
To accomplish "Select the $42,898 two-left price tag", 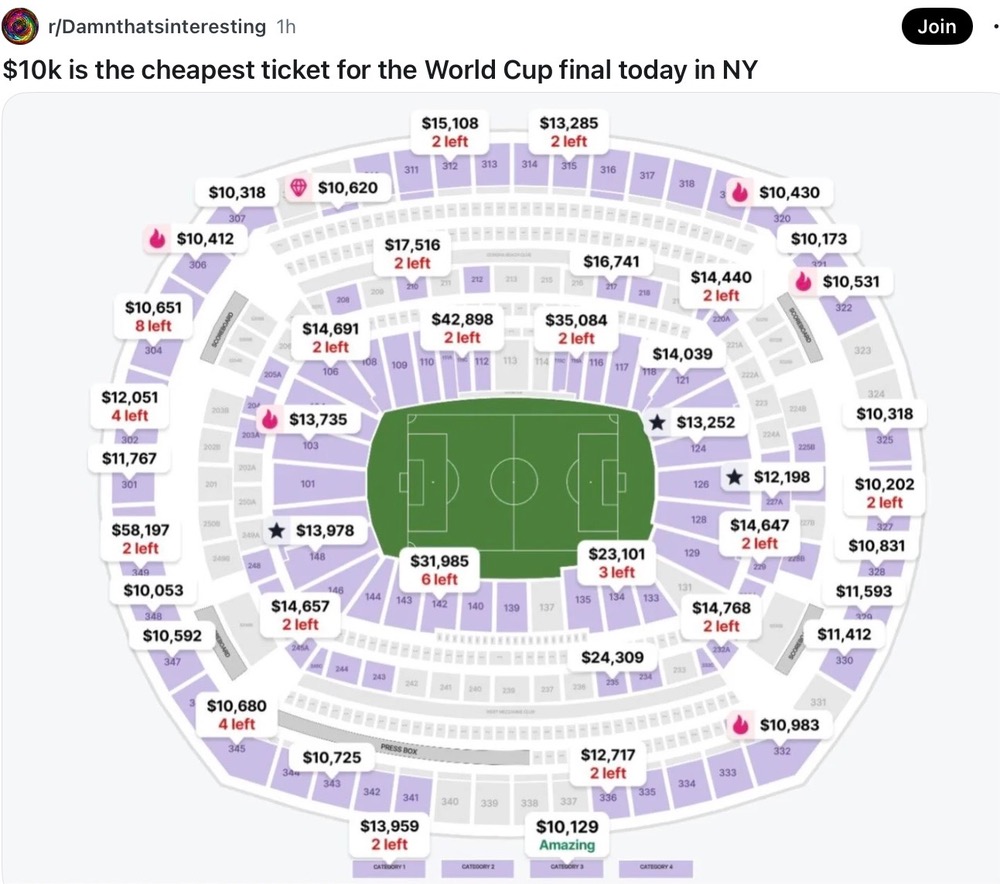I will point(462,328).
